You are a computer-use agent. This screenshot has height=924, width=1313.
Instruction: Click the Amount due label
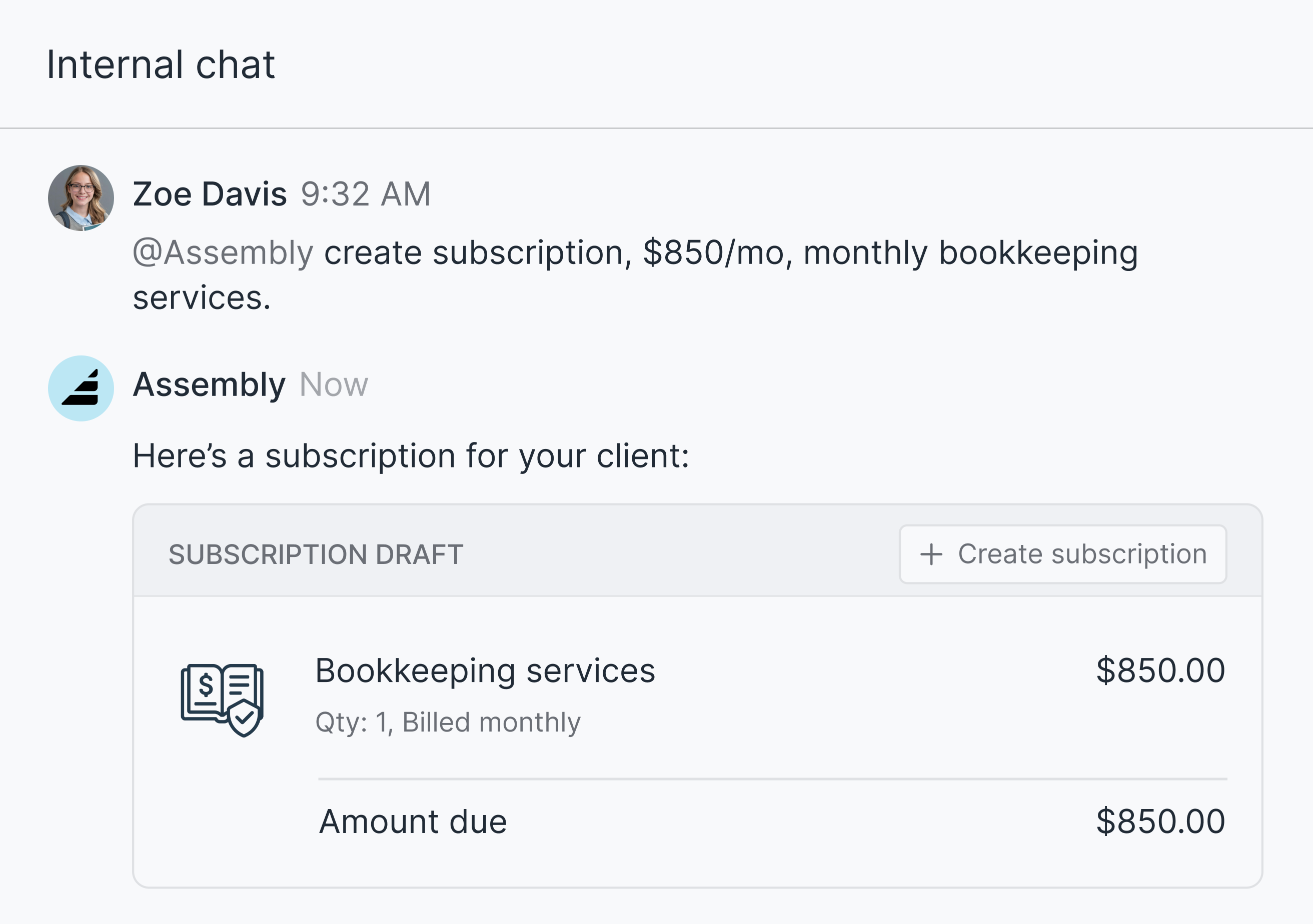pos(413,821)
